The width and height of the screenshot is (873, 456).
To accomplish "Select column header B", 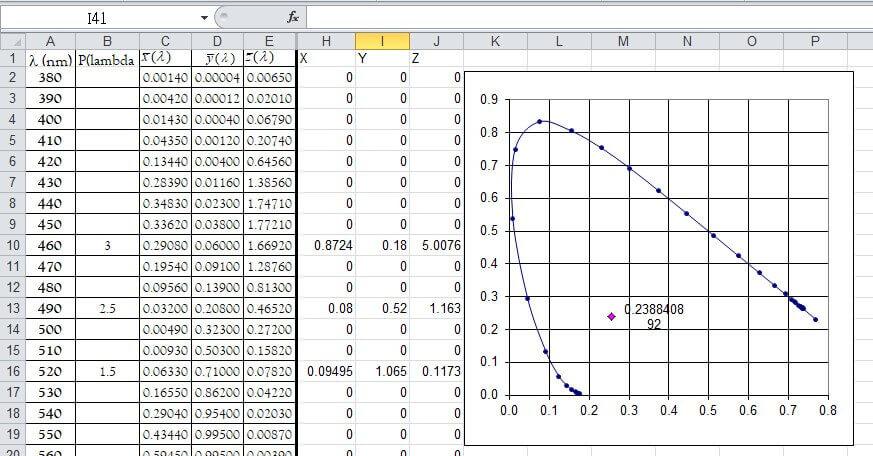I will [x=107, y=40].
